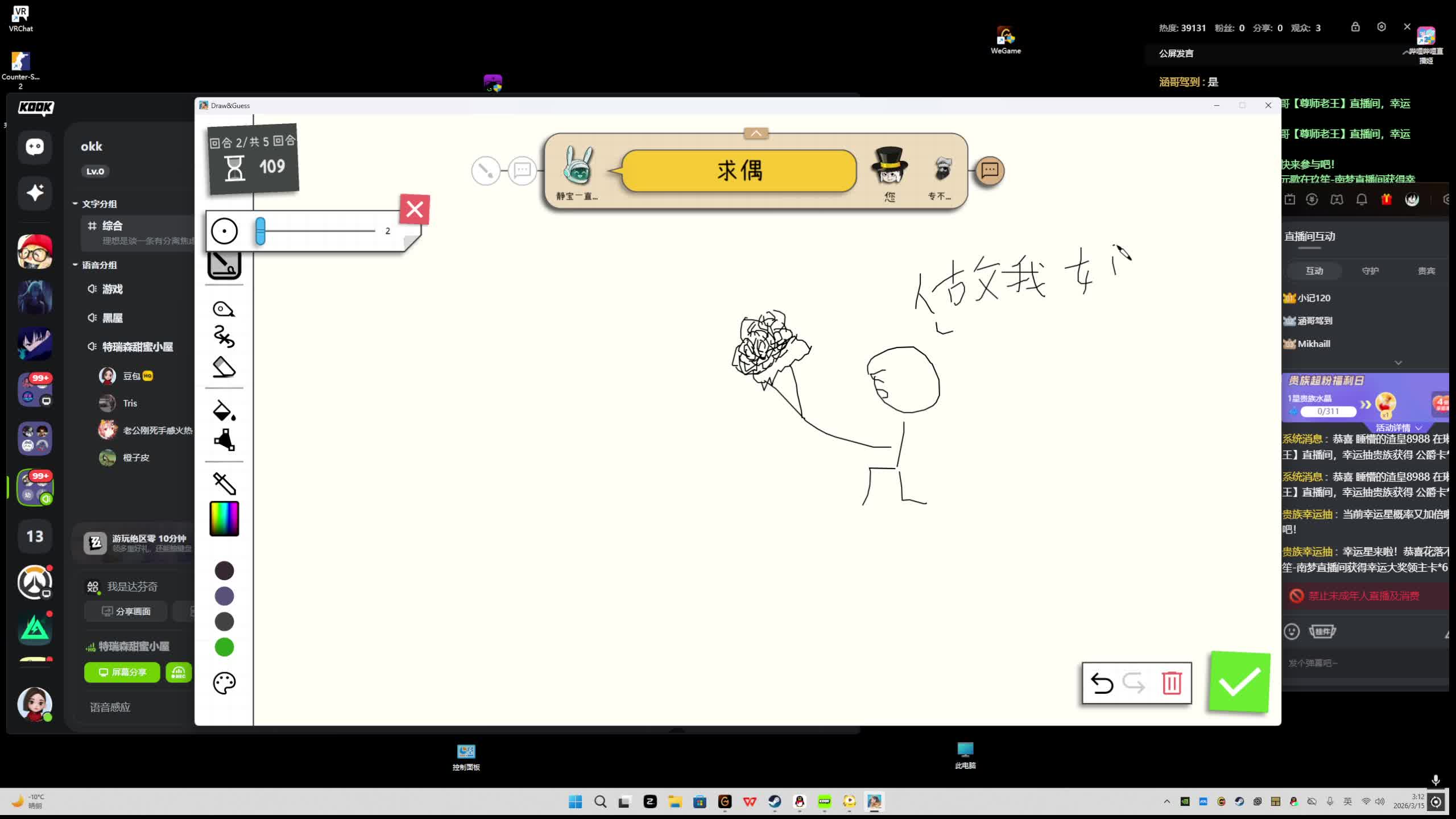Click the trash can to clear the canvas
Viewport: 1456px width, 819px height.
click(1171, 682)
